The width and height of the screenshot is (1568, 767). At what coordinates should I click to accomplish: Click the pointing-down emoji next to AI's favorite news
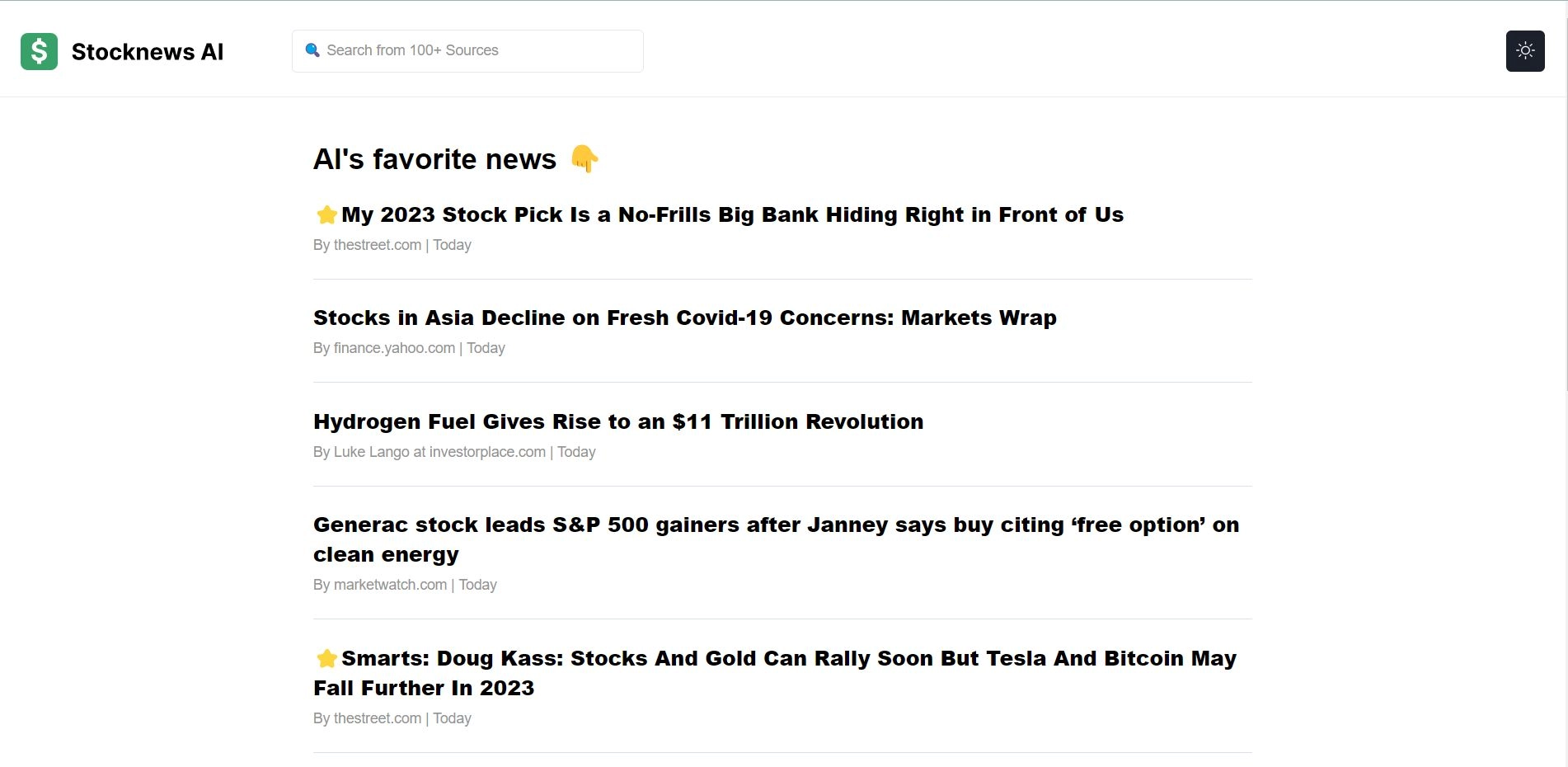[584, 159]
